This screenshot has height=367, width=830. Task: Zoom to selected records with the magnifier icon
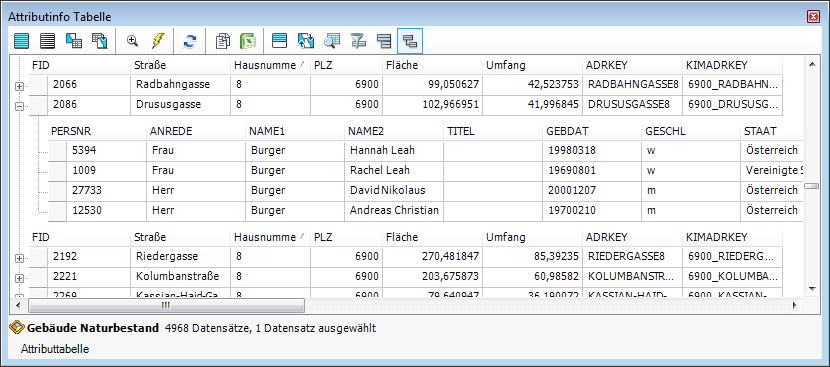(x=132, y=41)
